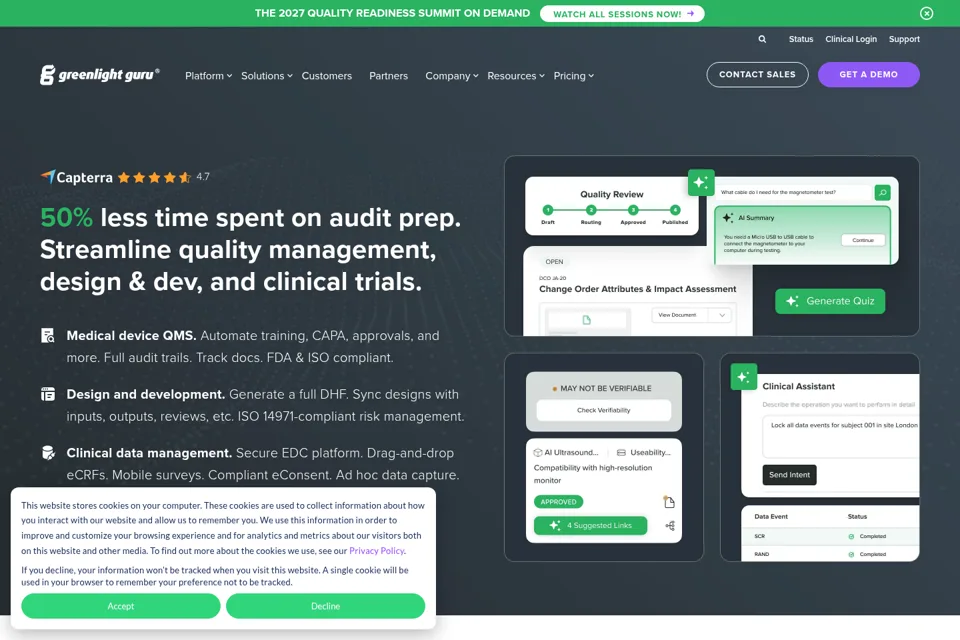Click the Change Order Attributes & Impact Assessment title
This screenshot has height=640, width=960.
point(637,289)
